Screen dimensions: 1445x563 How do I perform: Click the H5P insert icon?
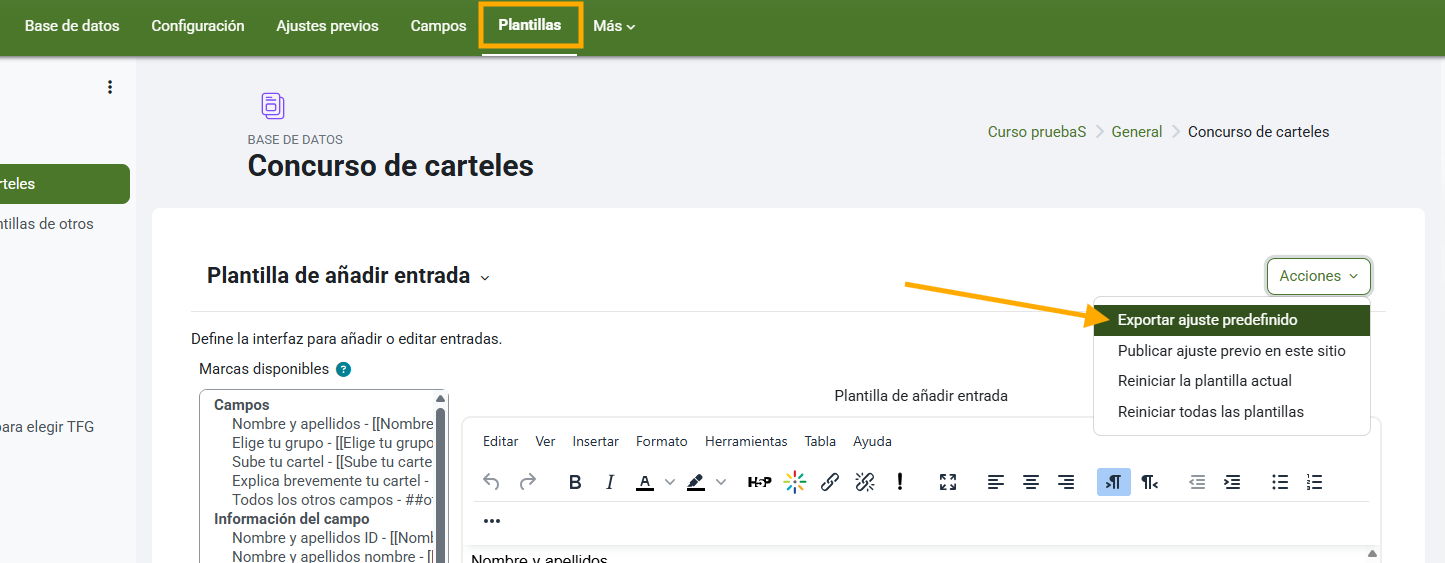click(x=759, y=482)
